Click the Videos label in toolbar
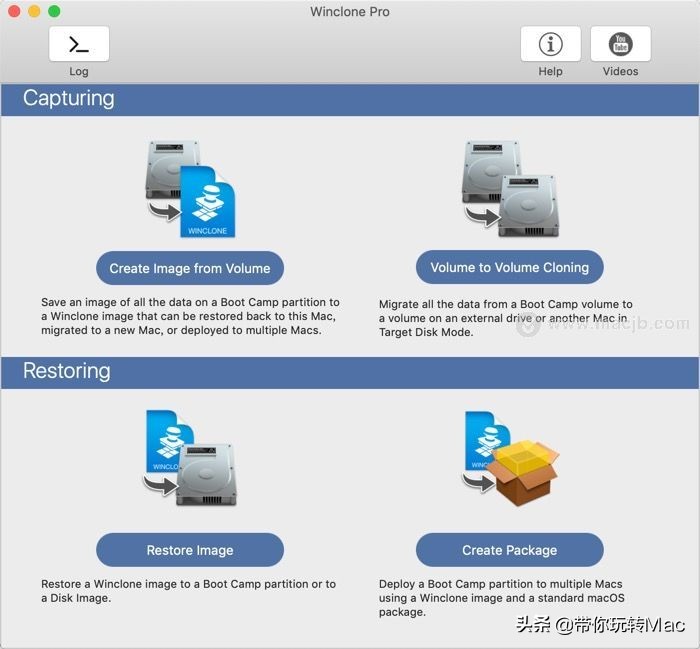The image size is (700, 649). 621,71
